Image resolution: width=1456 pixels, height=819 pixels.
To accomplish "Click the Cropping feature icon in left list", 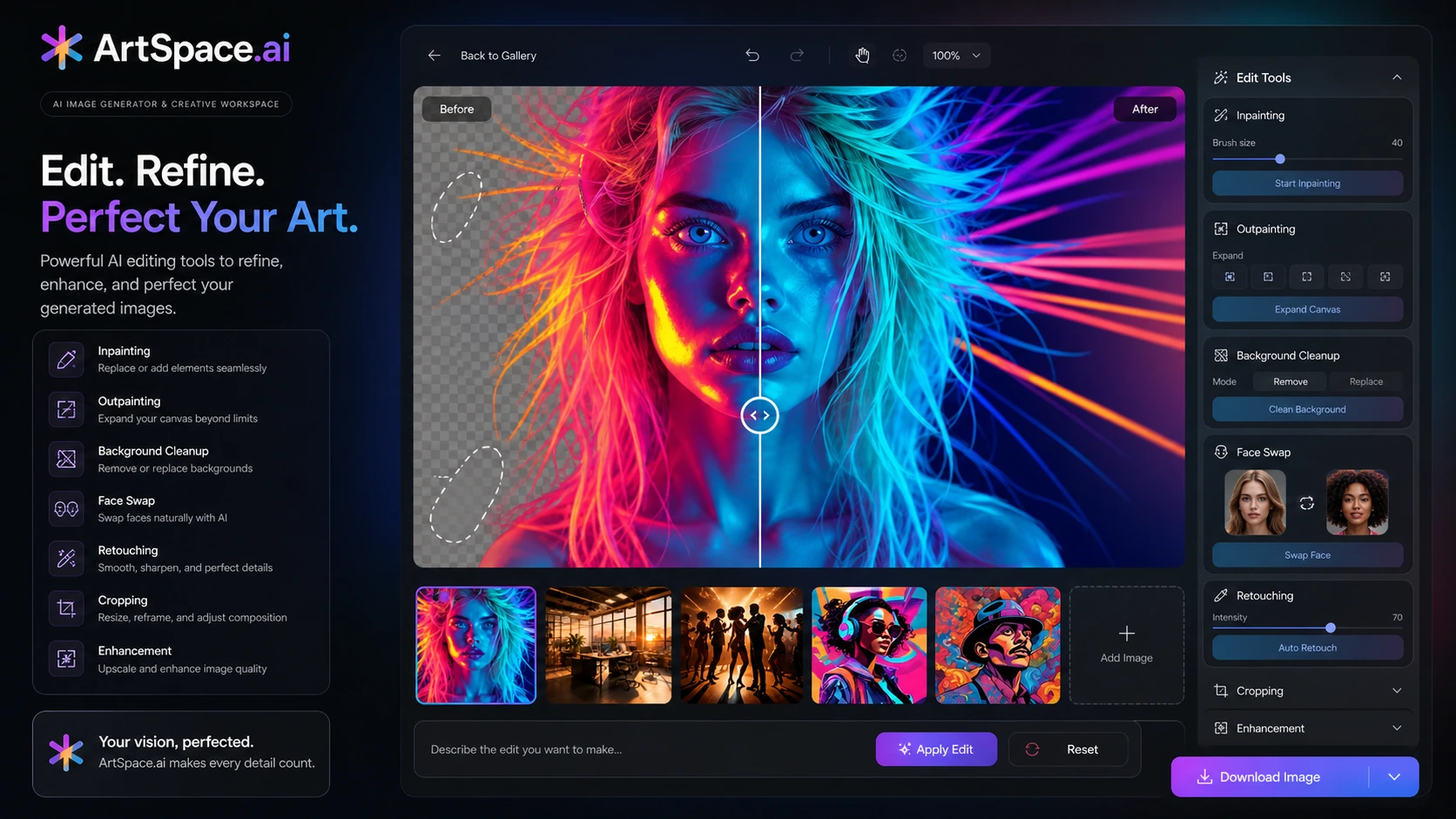I will (x=66, y=608).
